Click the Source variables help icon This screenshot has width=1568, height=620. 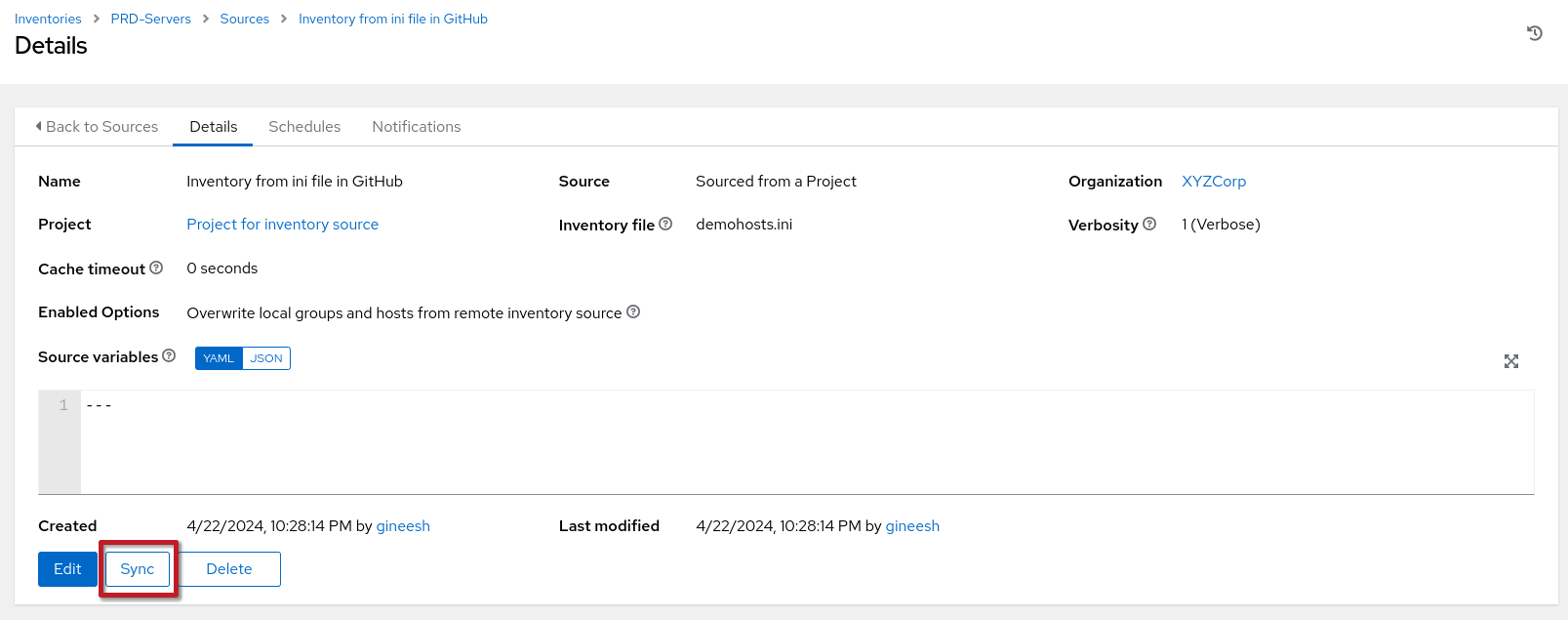(169, 355)
